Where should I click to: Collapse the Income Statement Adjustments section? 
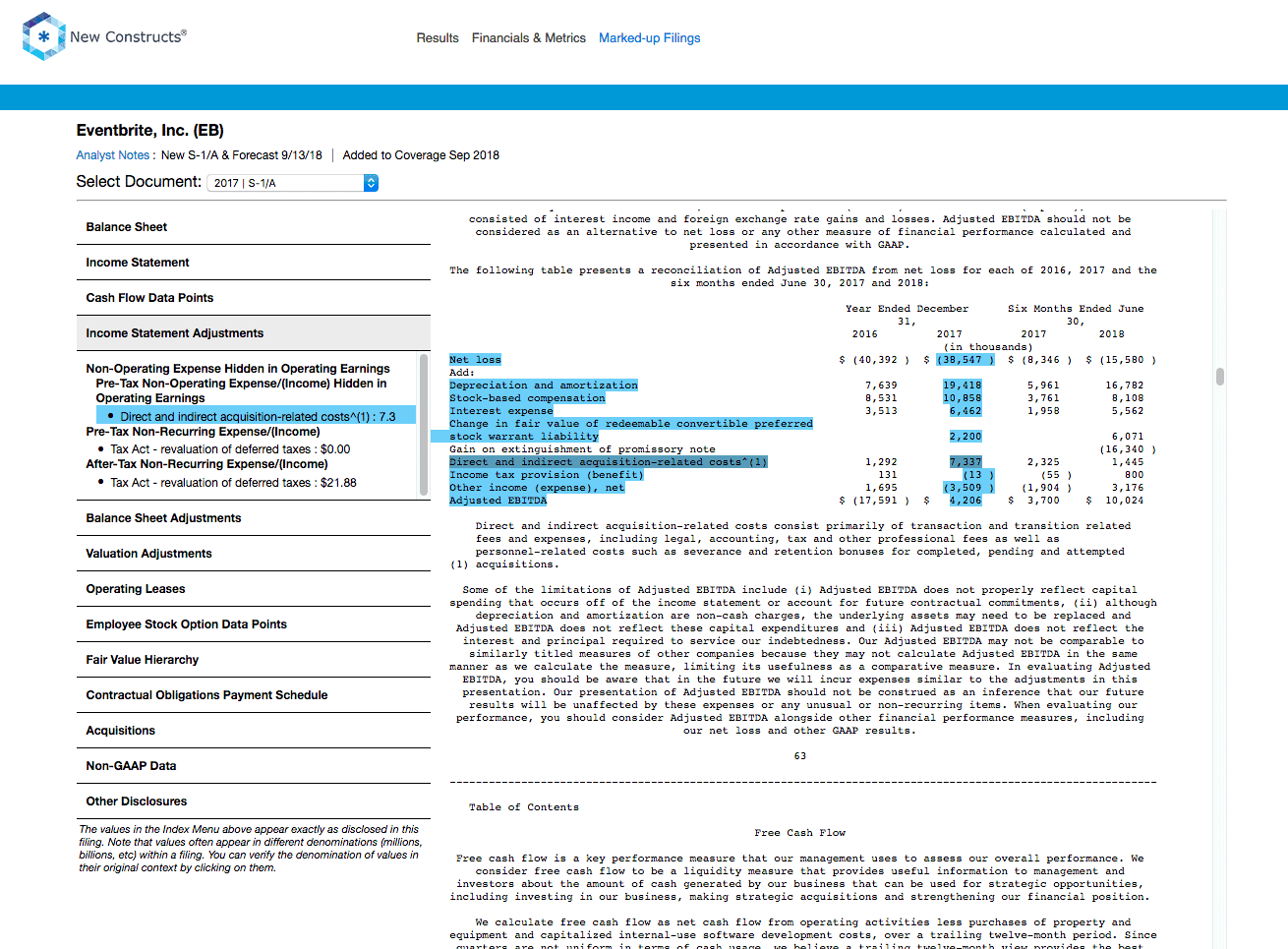(x=254, y=333)
